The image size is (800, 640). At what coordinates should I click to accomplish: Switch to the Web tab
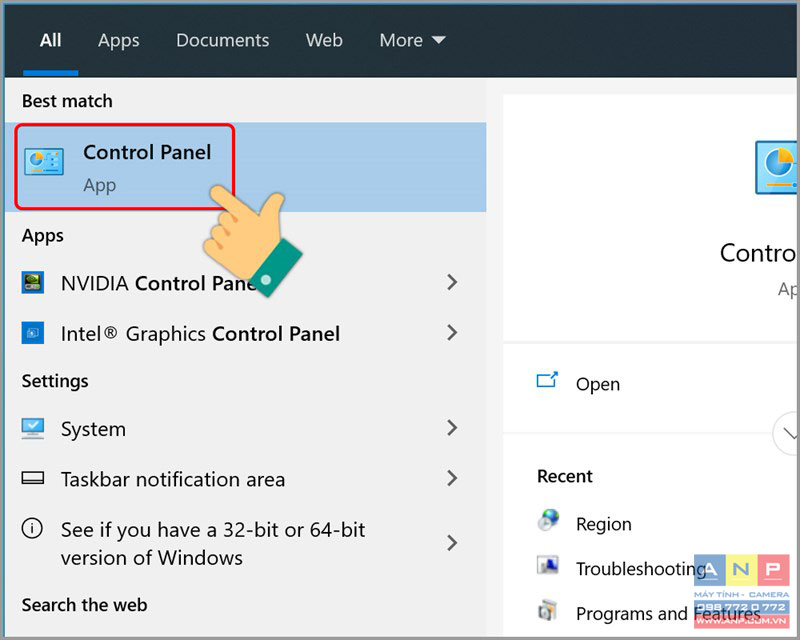coord(324,40)
